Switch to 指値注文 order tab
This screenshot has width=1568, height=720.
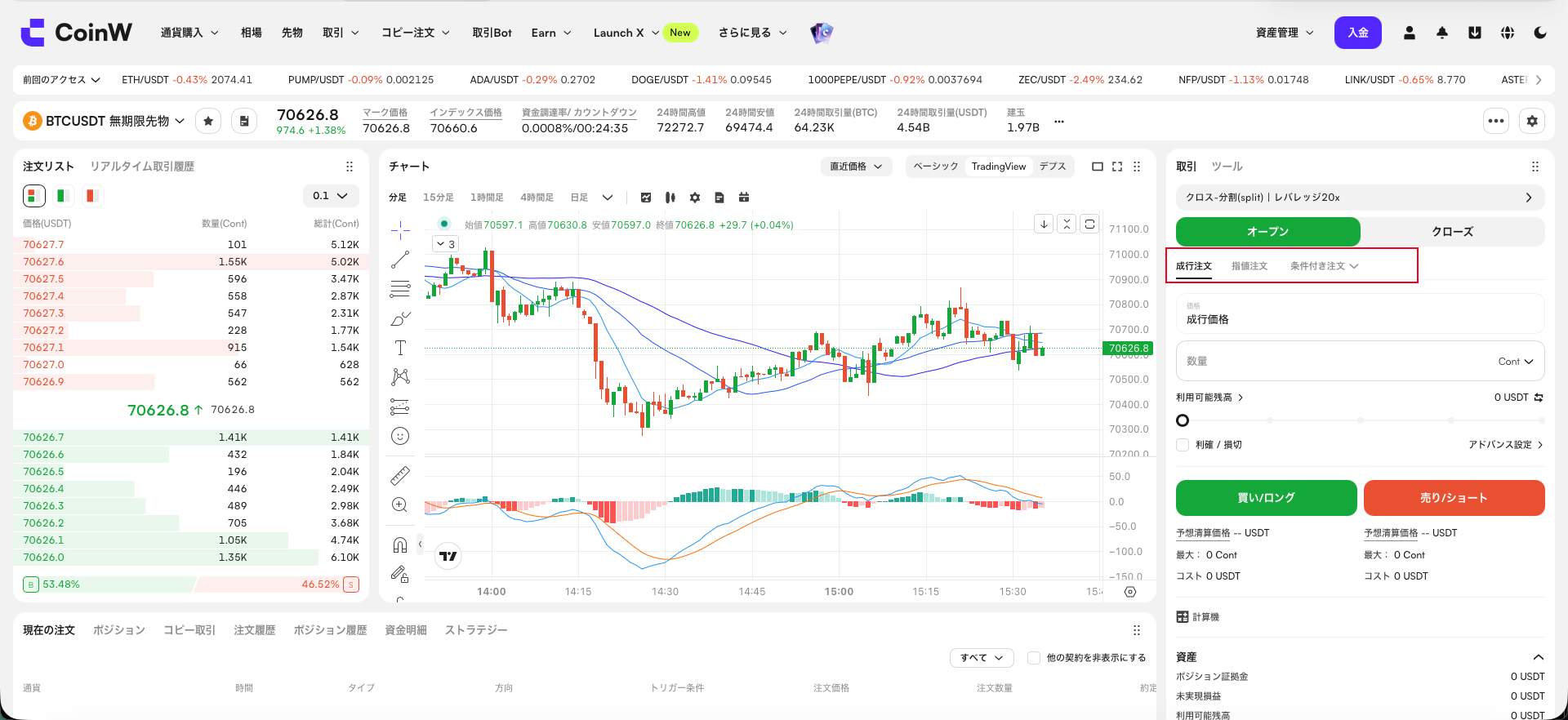pos(1249,266)
